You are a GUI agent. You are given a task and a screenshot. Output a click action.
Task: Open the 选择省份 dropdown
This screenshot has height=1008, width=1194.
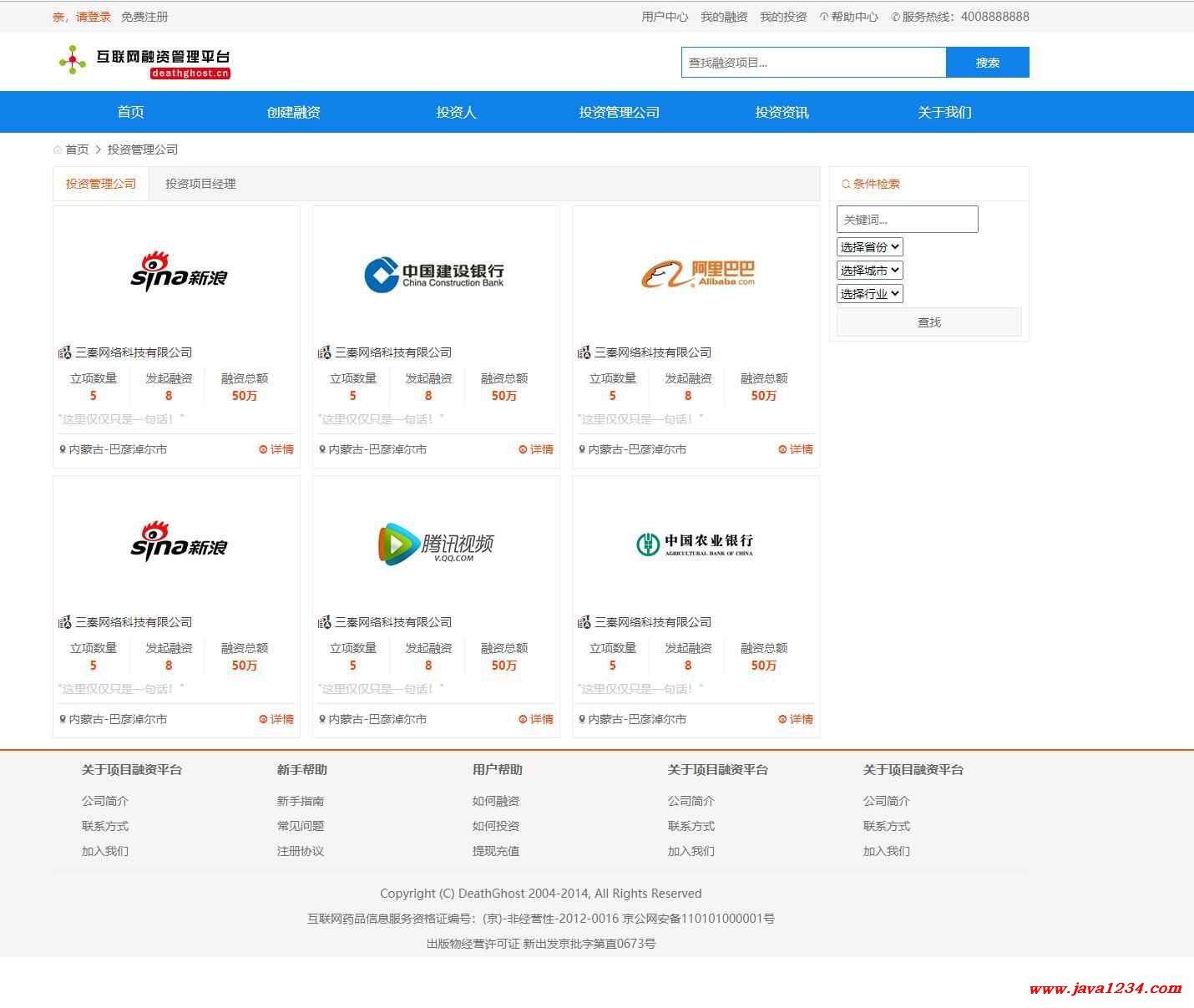(x=869, y=247)
